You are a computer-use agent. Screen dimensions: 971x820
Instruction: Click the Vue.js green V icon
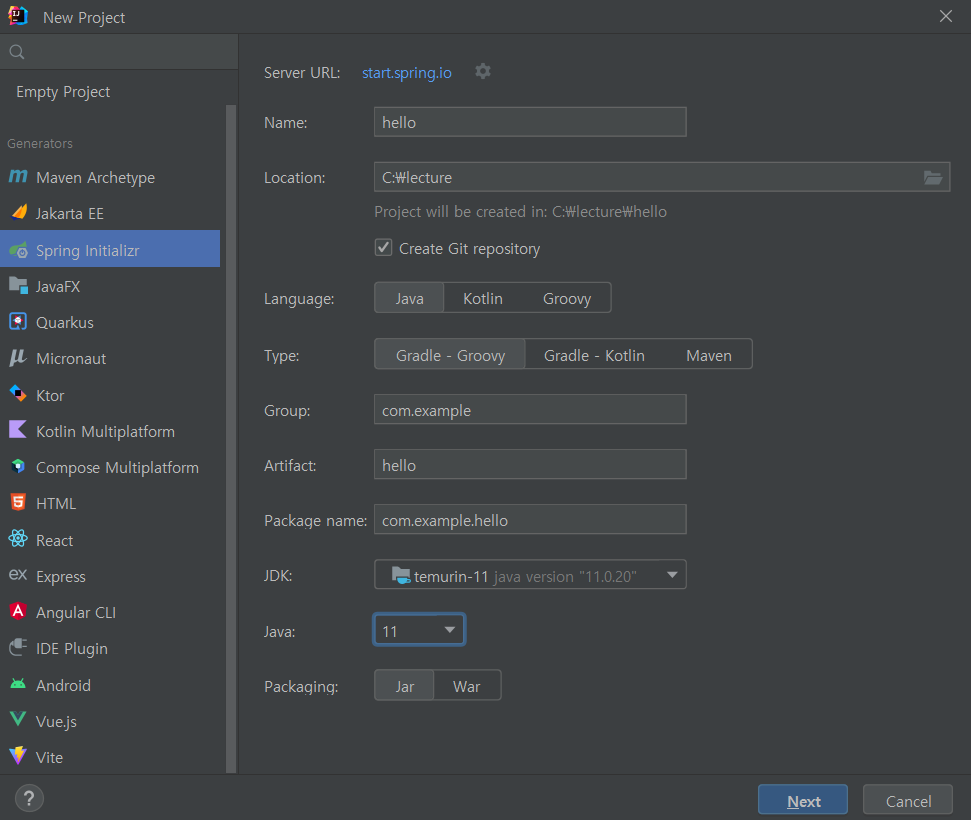pos(18,719)
